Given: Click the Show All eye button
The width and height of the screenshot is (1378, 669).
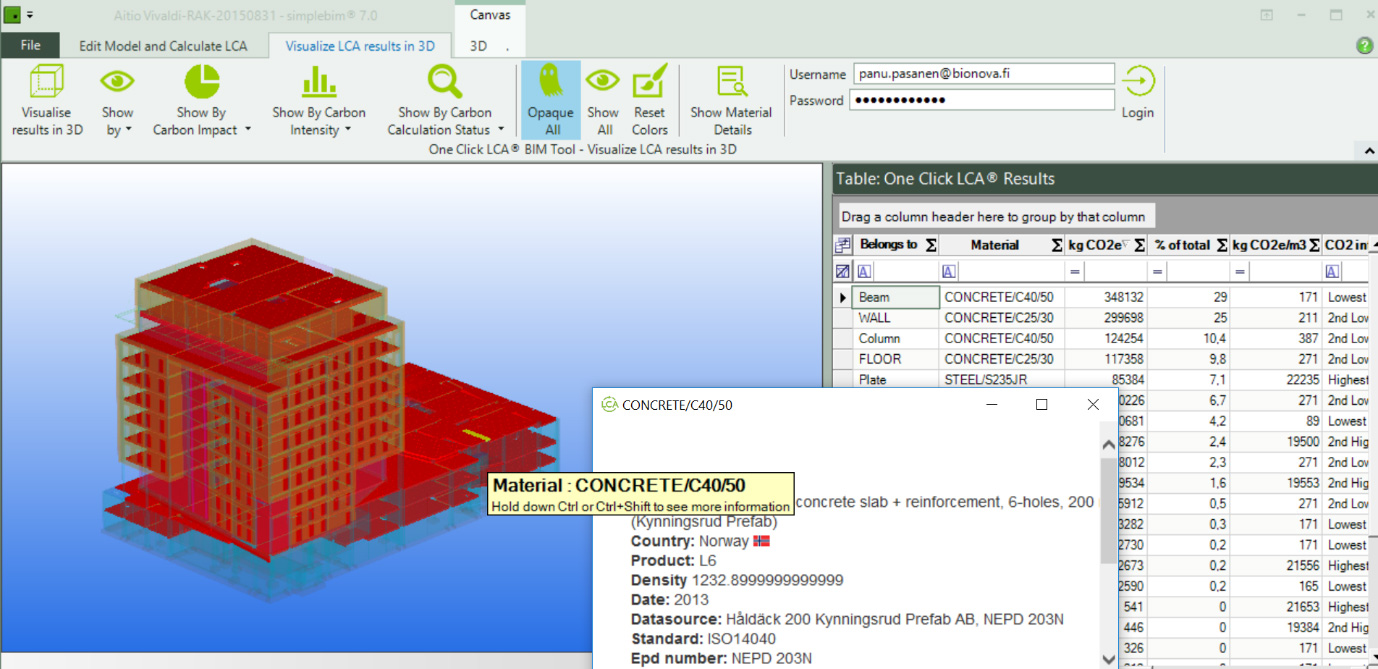Looking at the screenshot, I should coord(603,100).
